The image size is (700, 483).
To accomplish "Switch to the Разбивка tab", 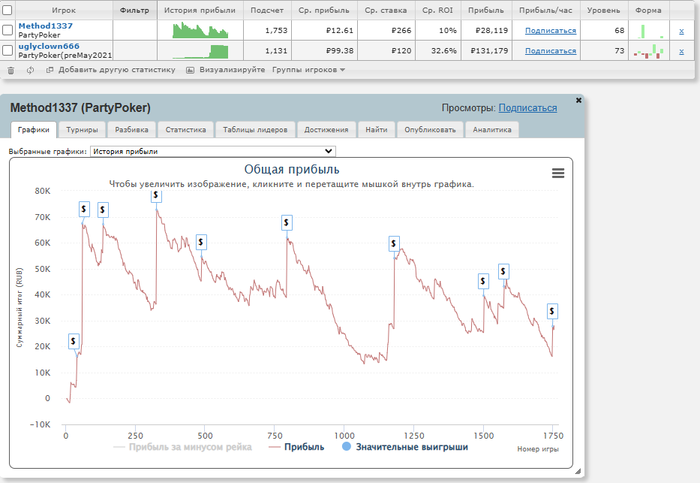I will coord(131,130).
